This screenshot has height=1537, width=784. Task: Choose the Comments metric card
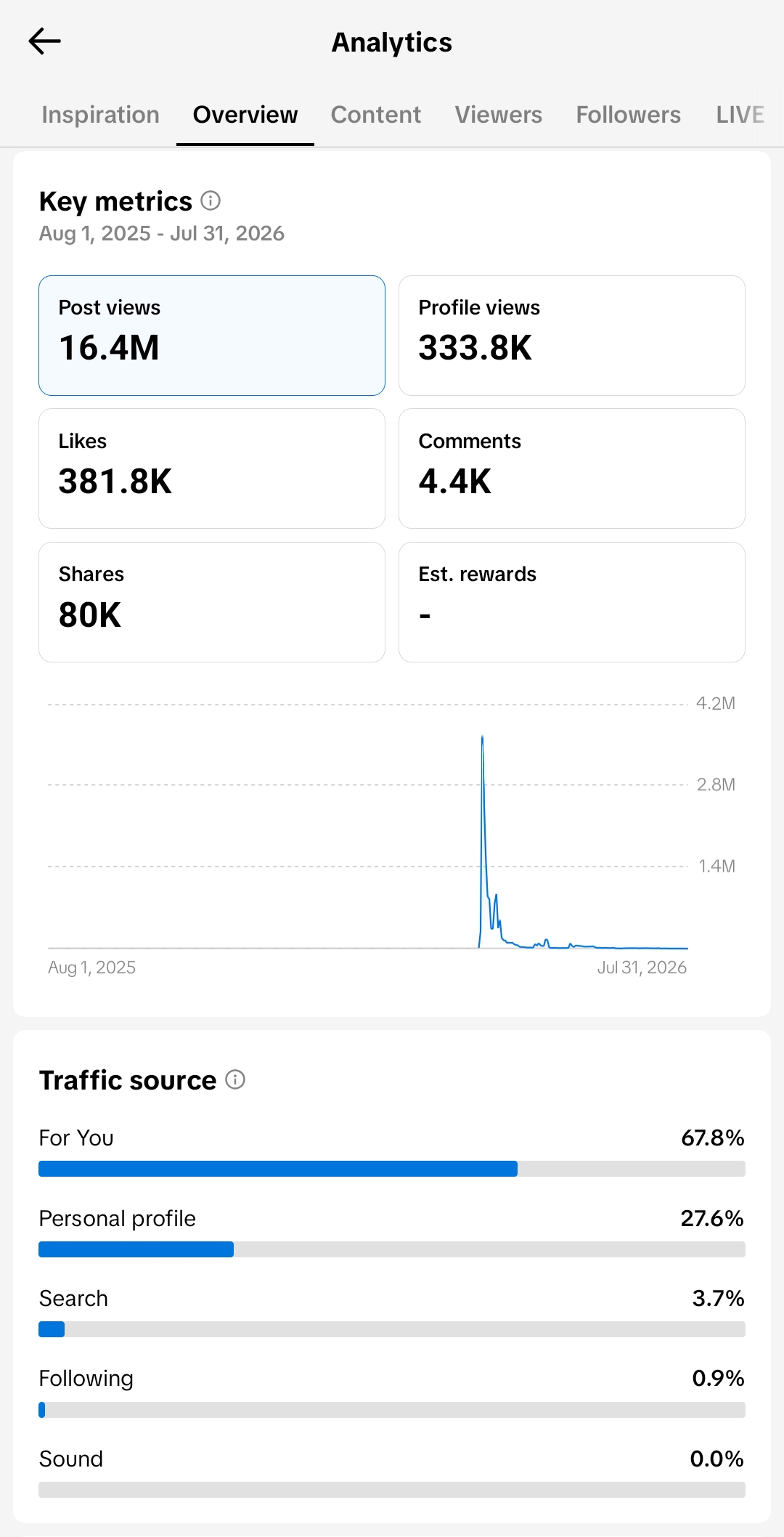click(x=572, y=469)
